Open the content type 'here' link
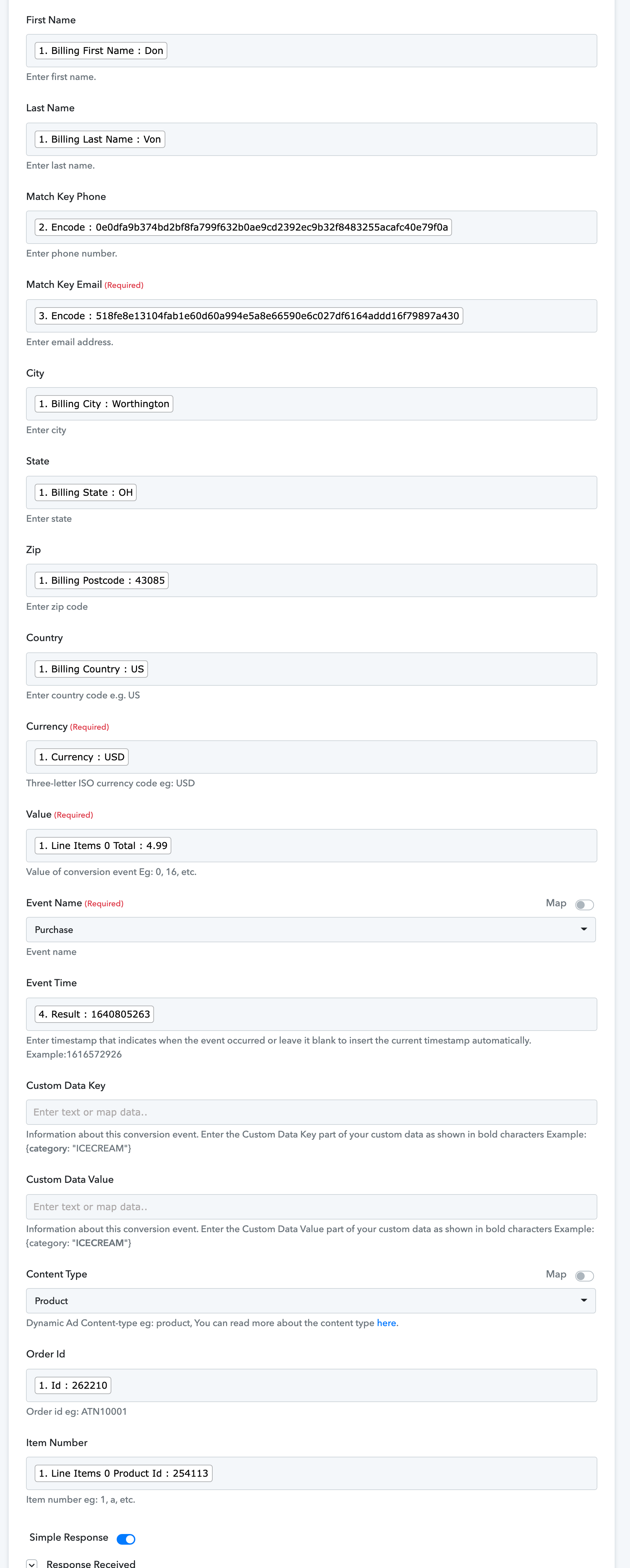 pos(386,1323)
